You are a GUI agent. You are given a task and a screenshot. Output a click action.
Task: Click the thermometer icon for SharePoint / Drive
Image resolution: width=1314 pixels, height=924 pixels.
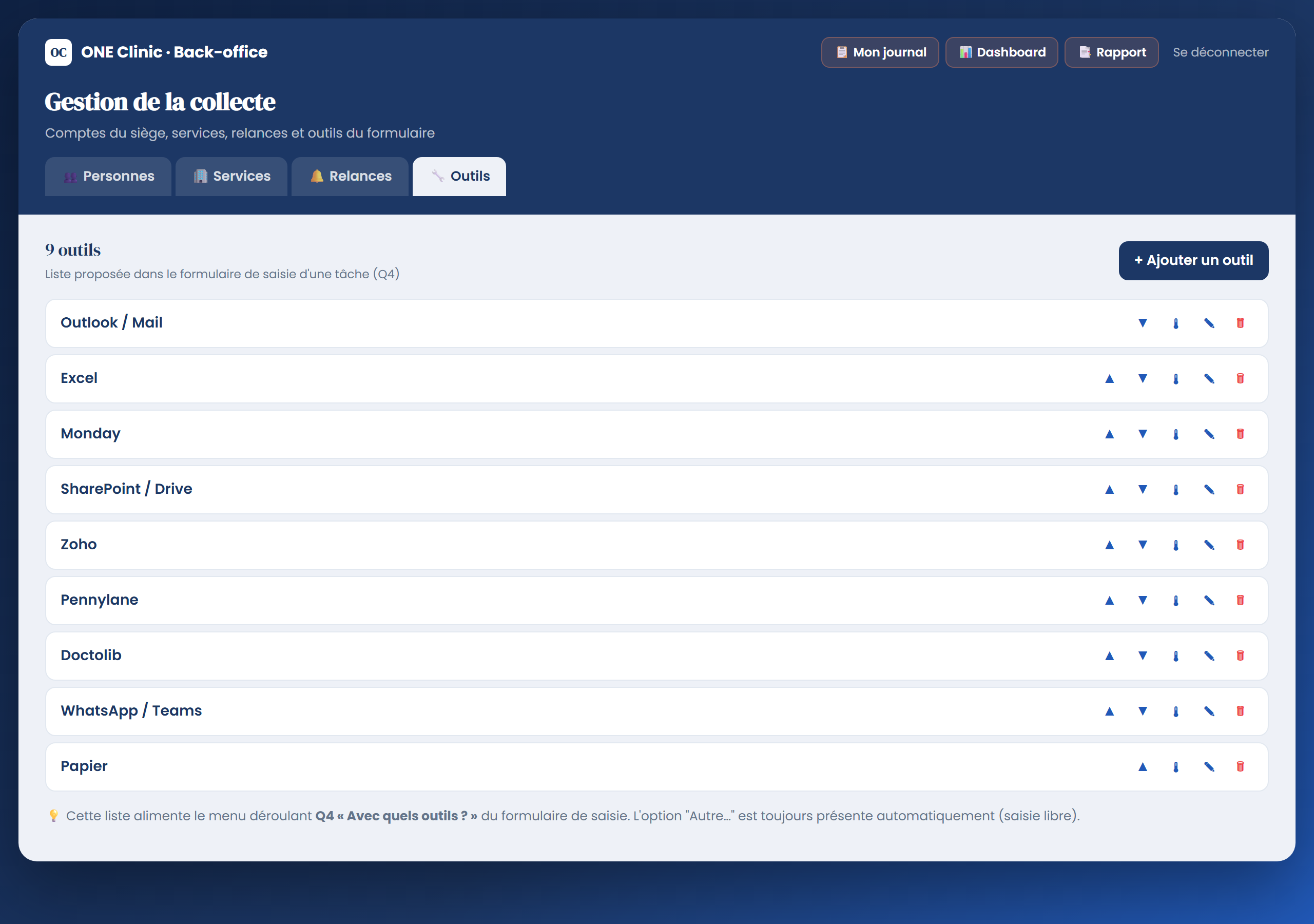(1175, 490)
